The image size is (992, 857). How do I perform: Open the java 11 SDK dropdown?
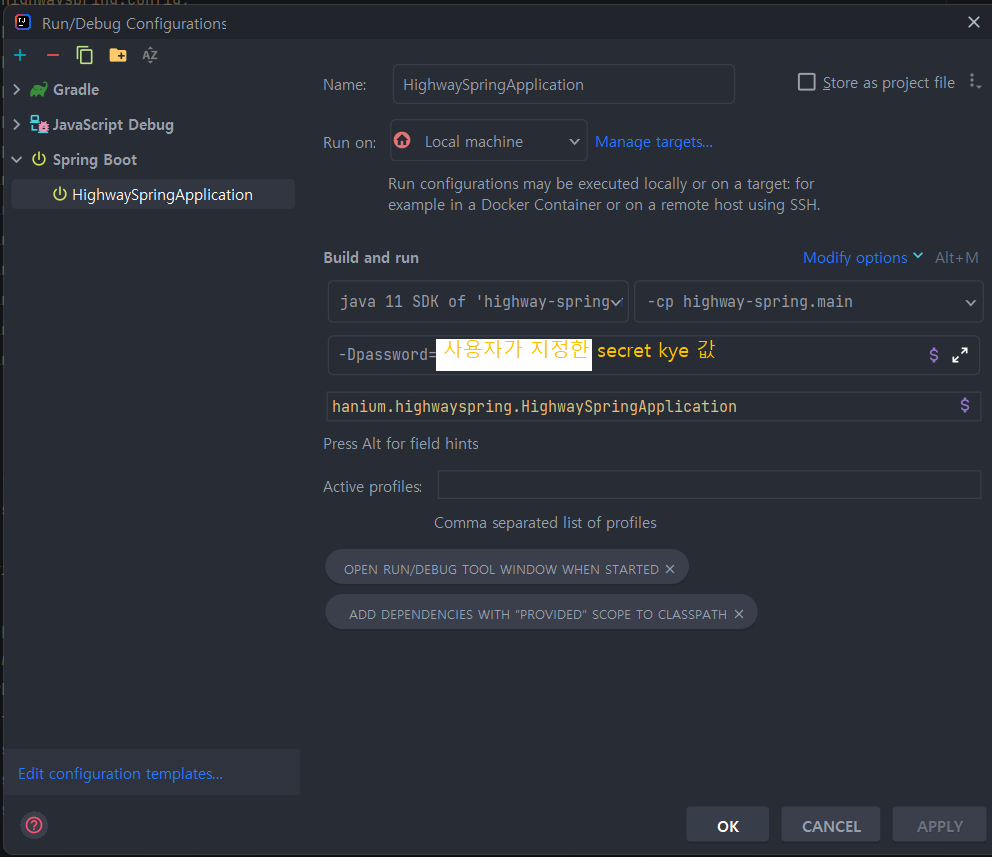pyautogui.click(x=478, y=302)
